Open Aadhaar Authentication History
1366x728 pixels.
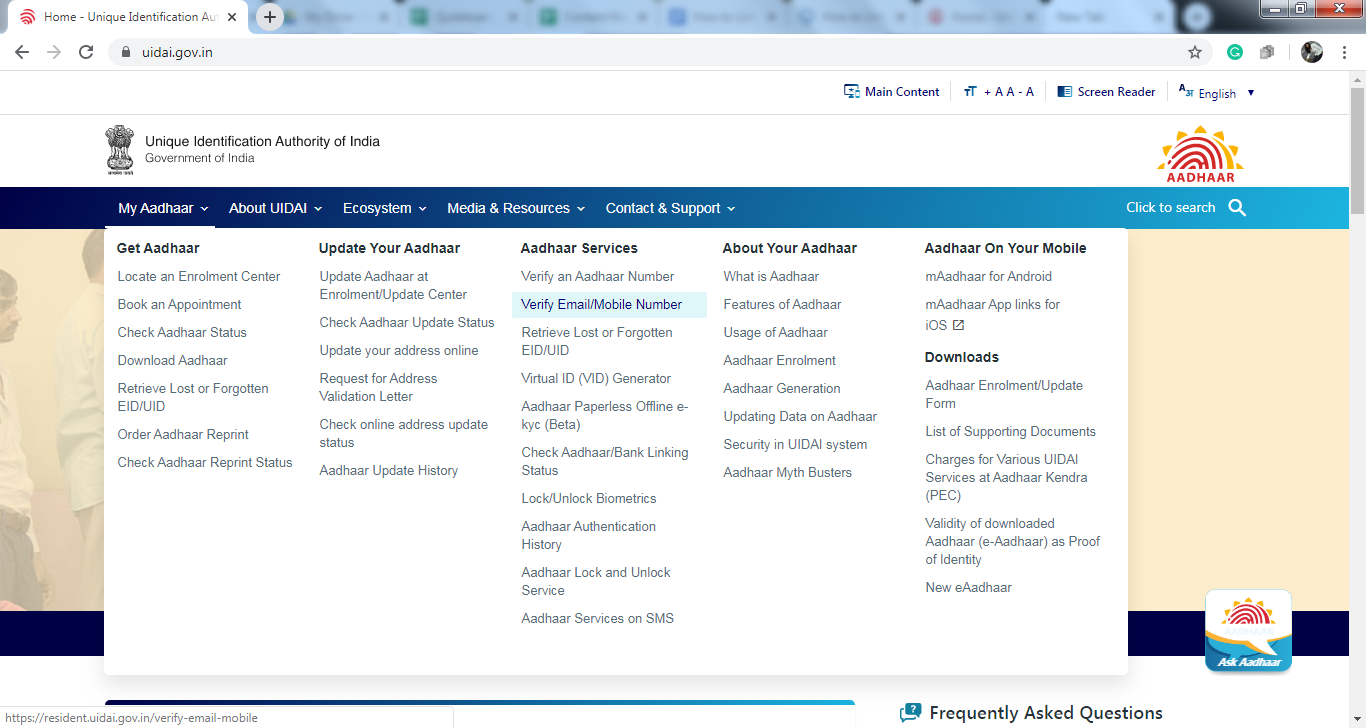(589, 536)
